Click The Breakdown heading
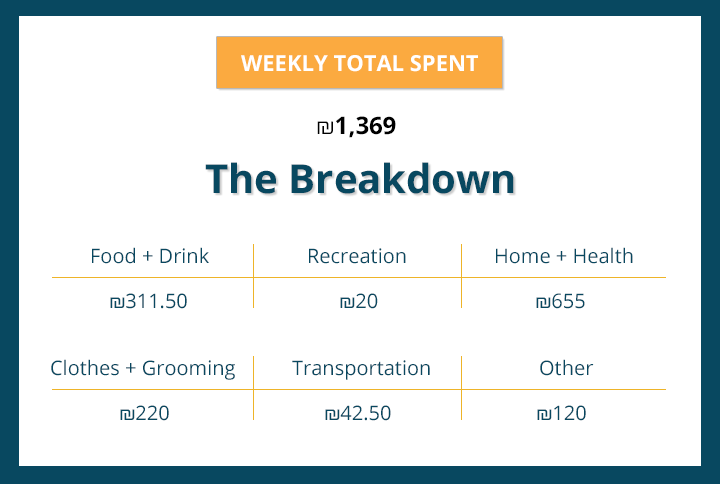 360,180
